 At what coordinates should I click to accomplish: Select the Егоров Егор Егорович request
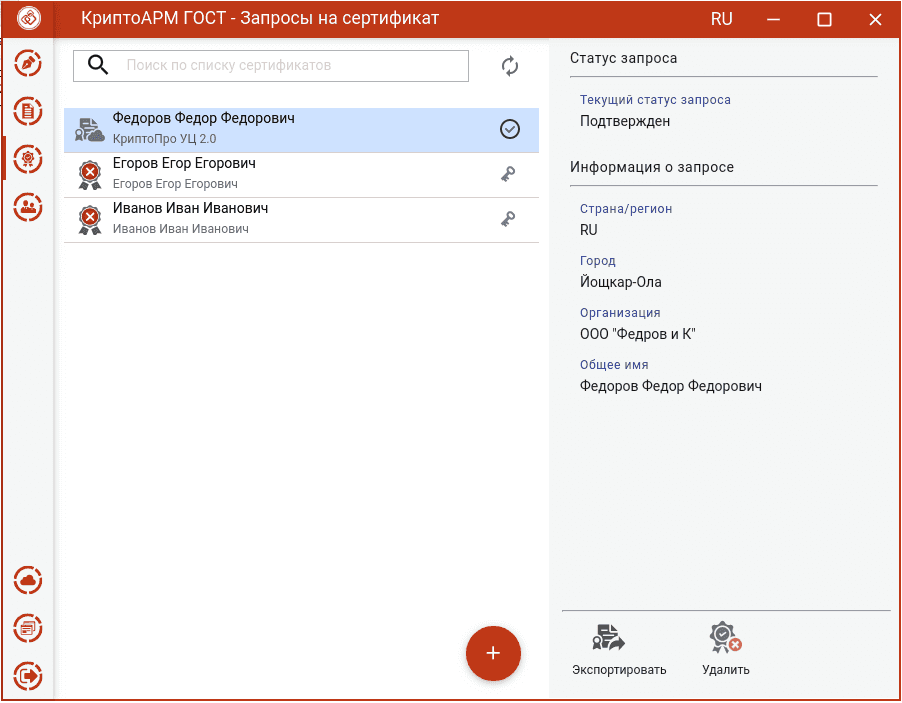pyautogui.click(x=301, y=175)
